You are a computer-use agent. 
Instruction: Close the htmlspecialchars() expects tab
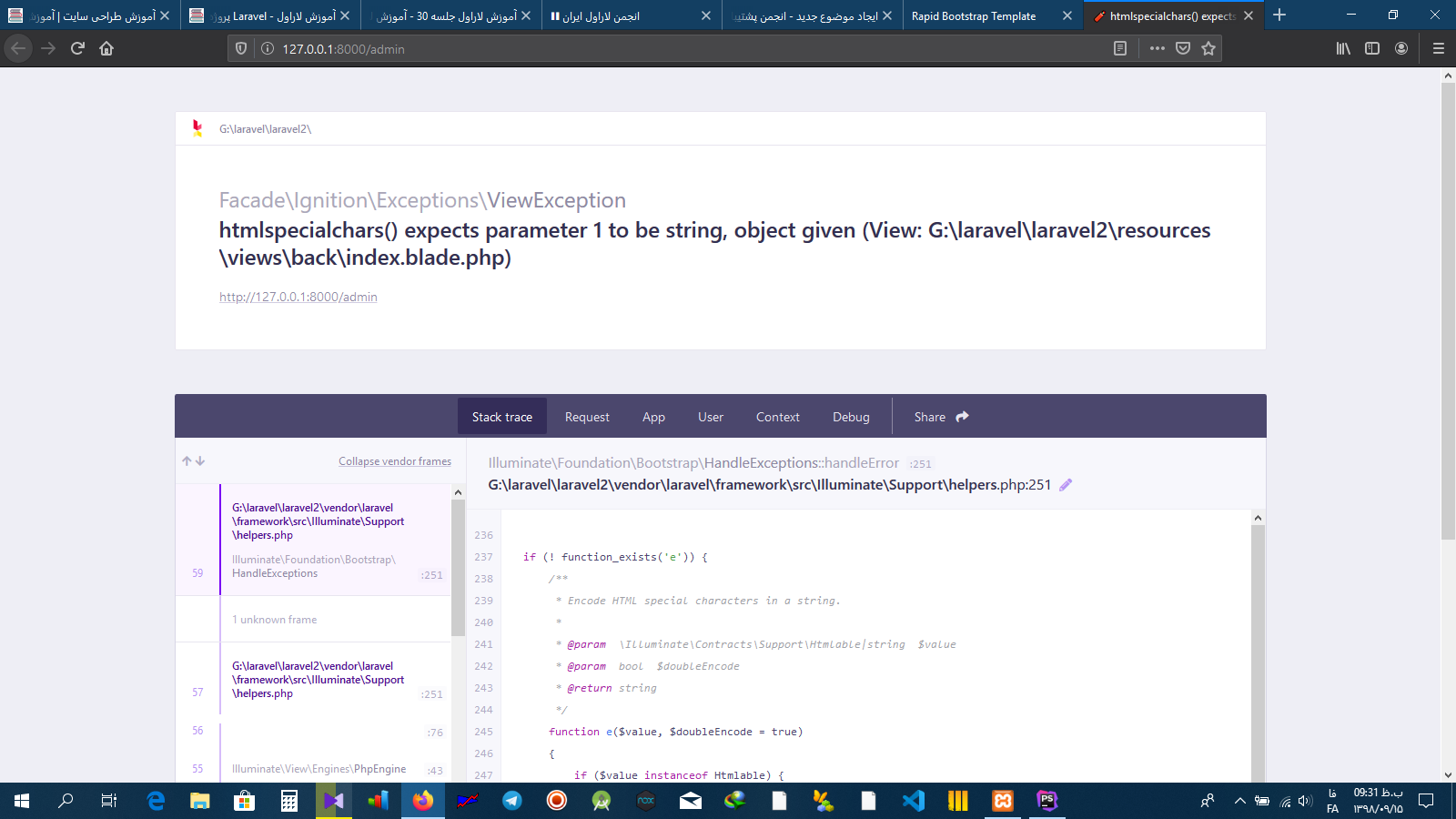(1249, 15)
